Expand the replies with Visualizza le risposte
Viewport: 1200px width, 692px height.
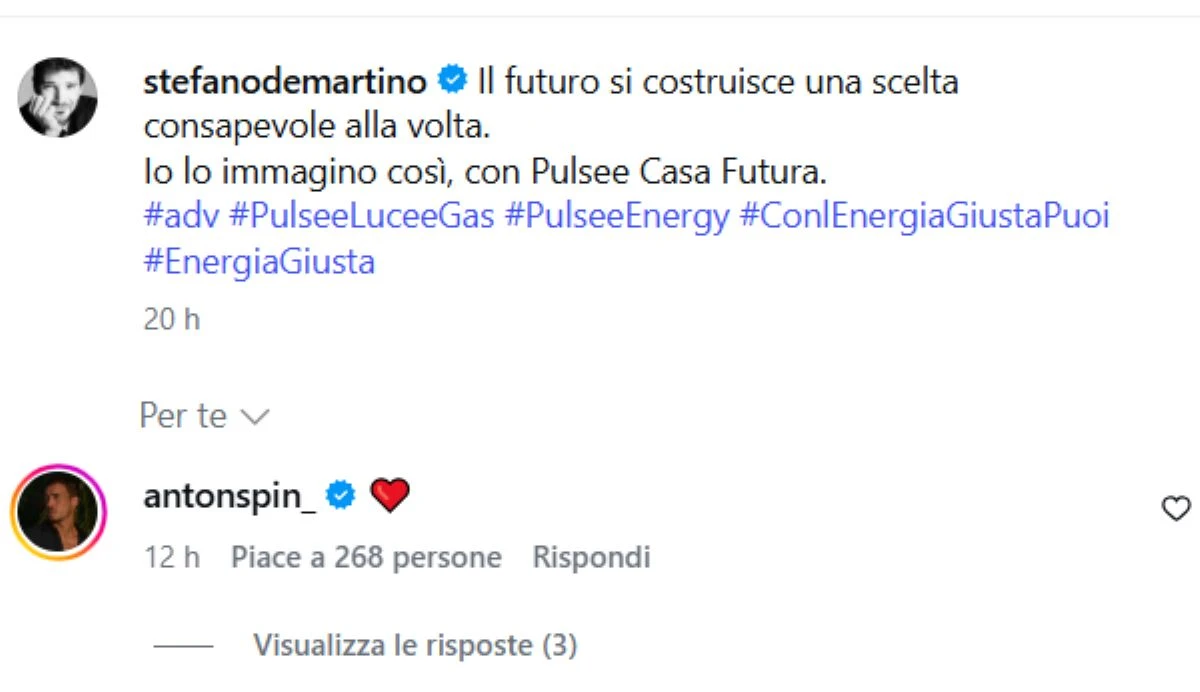pyautogui.click(x=415, y=645)
